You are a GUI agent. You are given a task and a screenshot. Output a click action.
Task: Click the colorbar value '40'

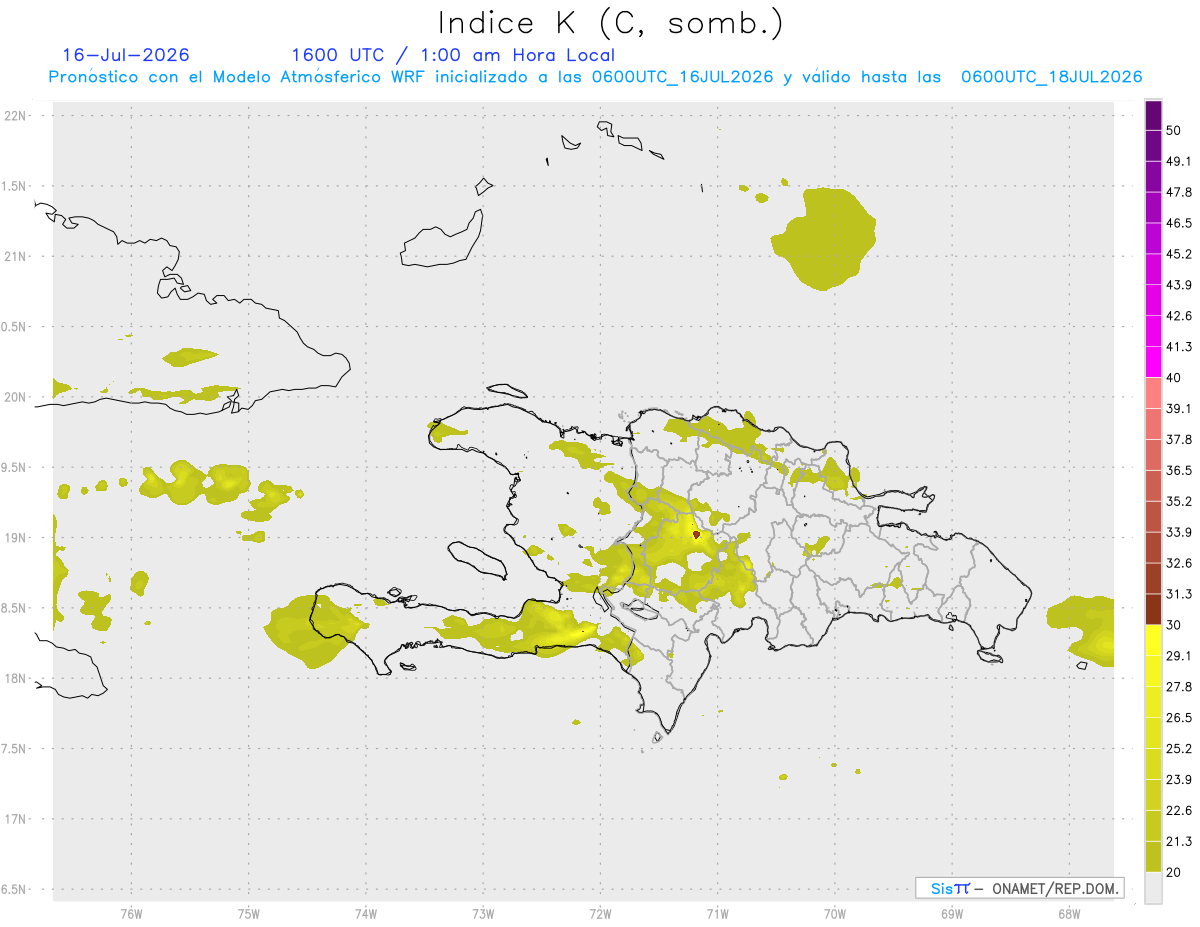(x=1174, y=378)
